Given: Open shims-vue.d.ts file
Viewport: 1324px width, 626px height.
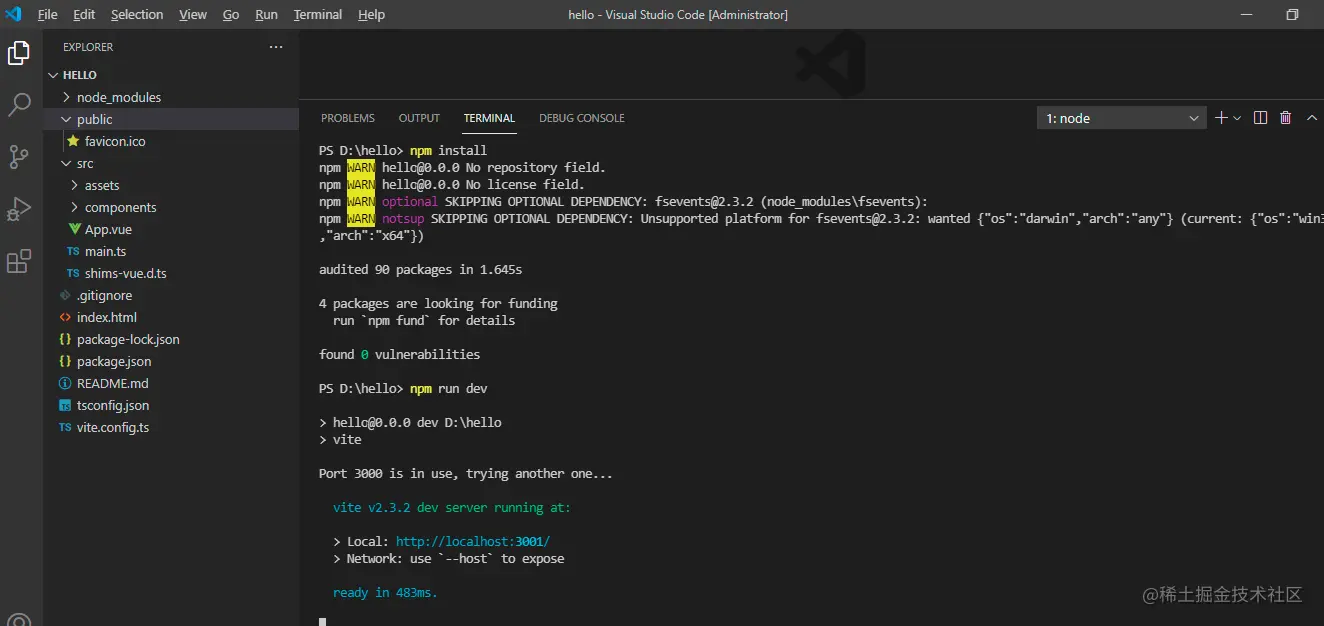Looking at the screenshot, I should pos(172,273).
